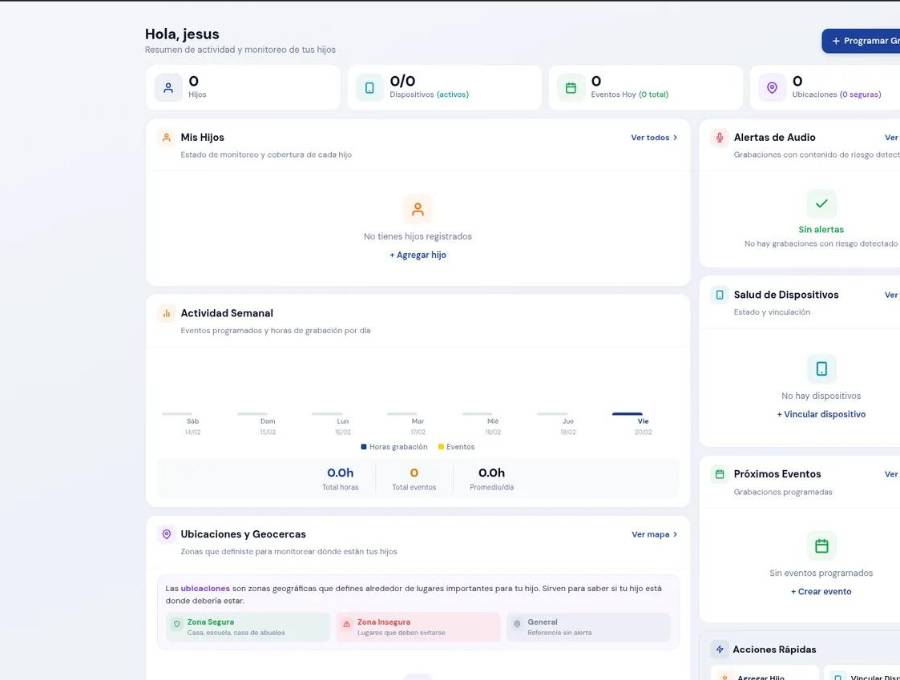The image size is (900, 680).
Task: Select the Vie bar in weekly chart
Action: (x=627, y=414)
